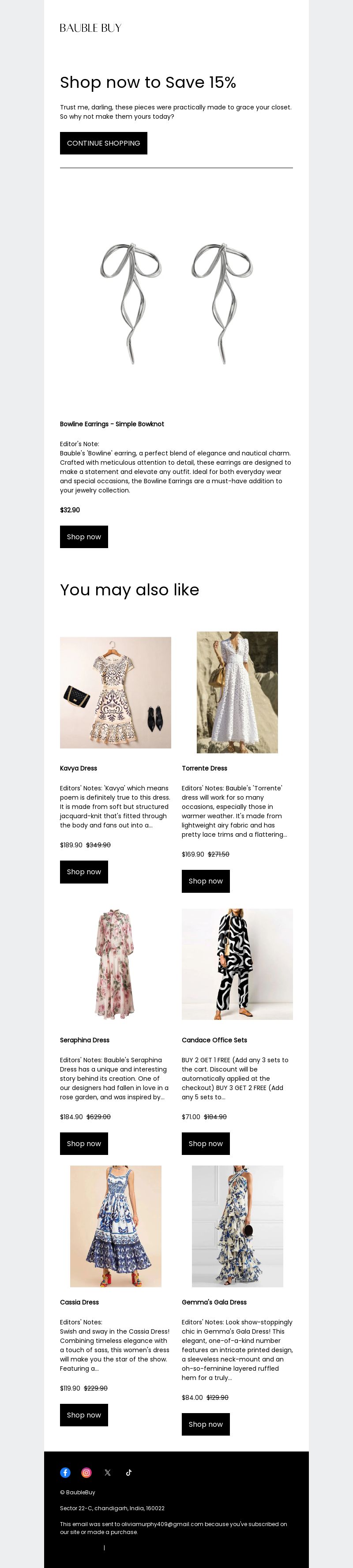Shop now for the Kavya Dress
Viewport: 353px width, 1568px height.
(84, 872)
